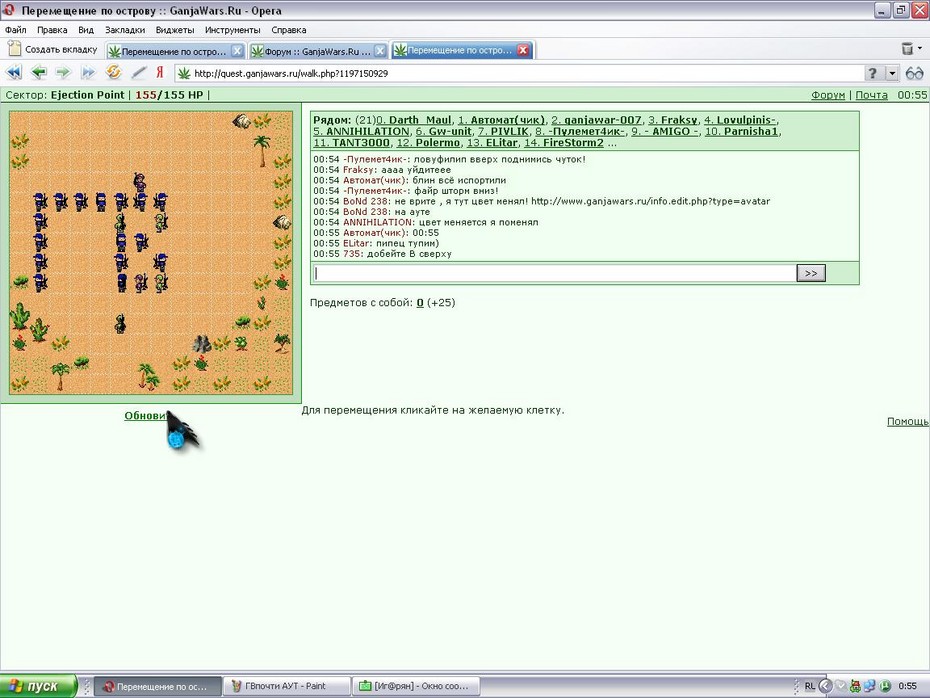Click Перемещение по ос taskbar item
This screenshot has width=930, height=698.
coord(158,686)
